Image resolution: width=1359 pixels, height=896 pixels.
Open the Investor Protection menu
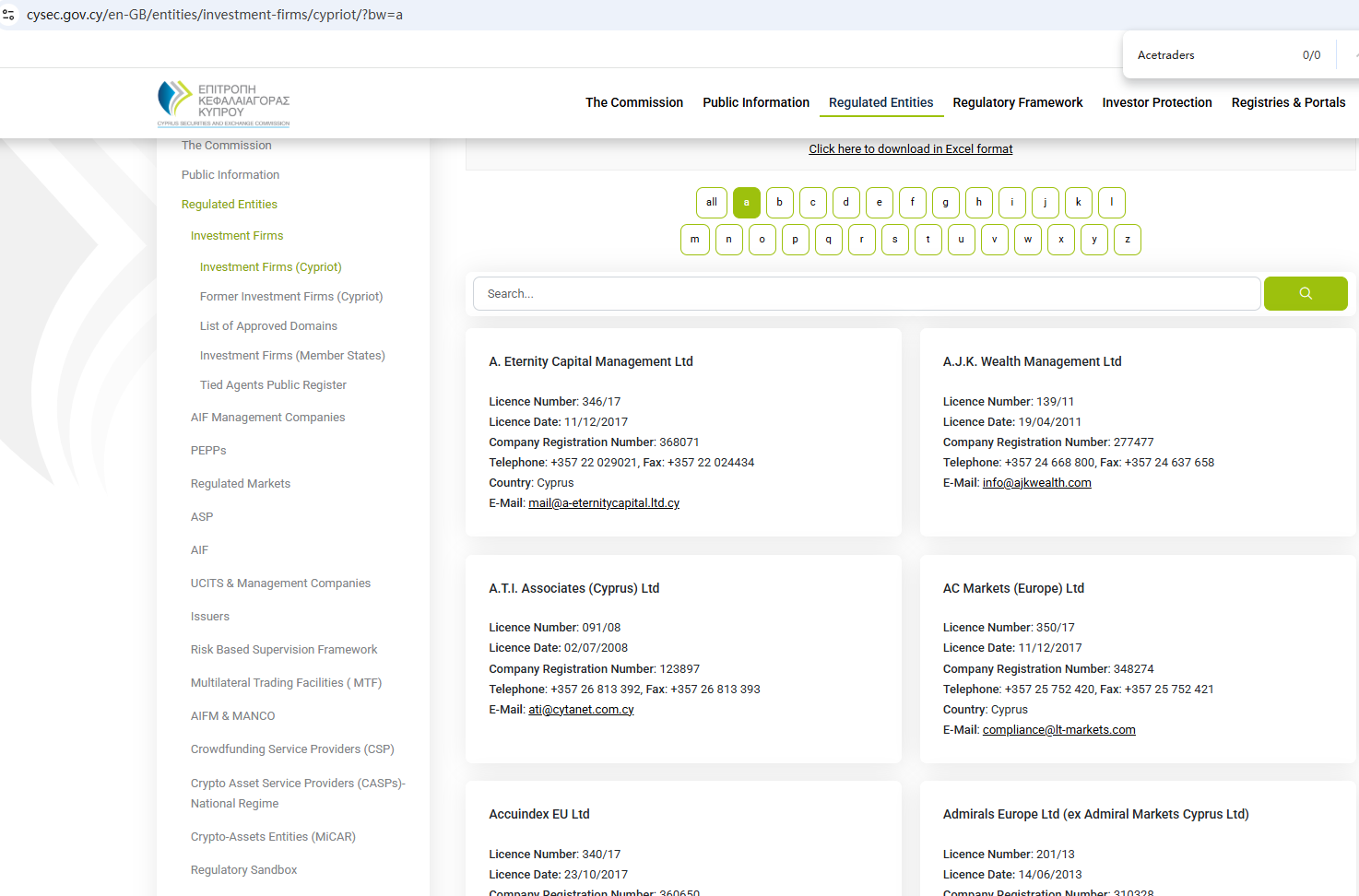pos(1156,102)
